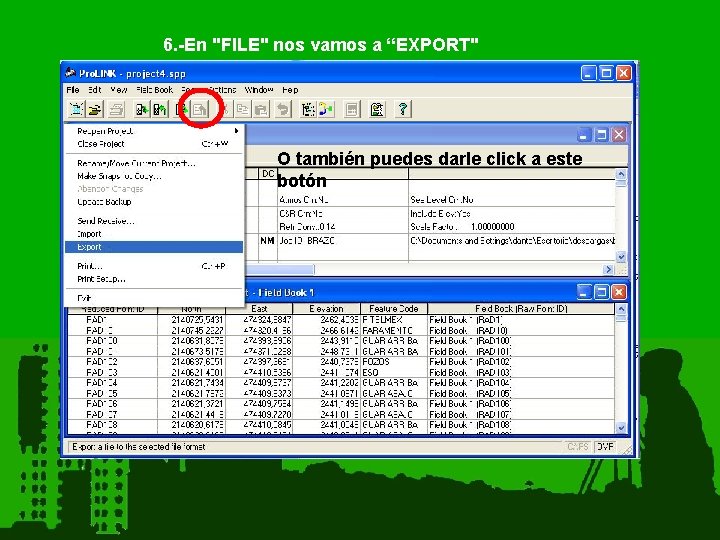Click the yellow-blue arrow toolbar icon

pyautogui.click(x=326, y=109)
